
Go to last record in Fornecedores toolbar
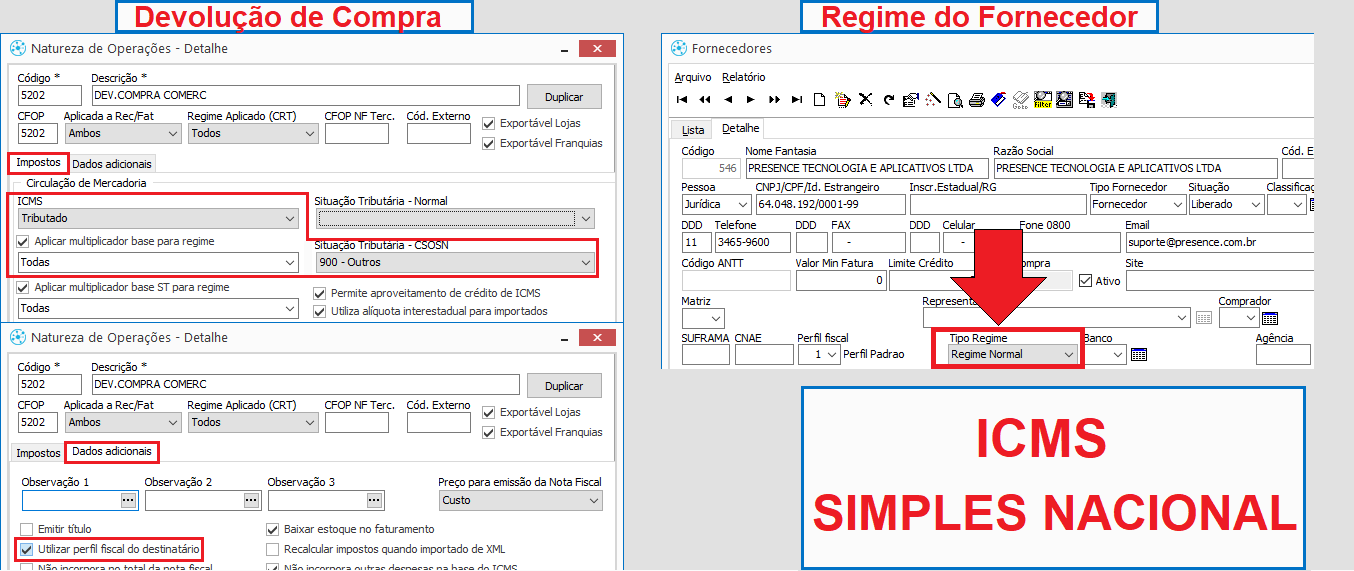[797, 99]
